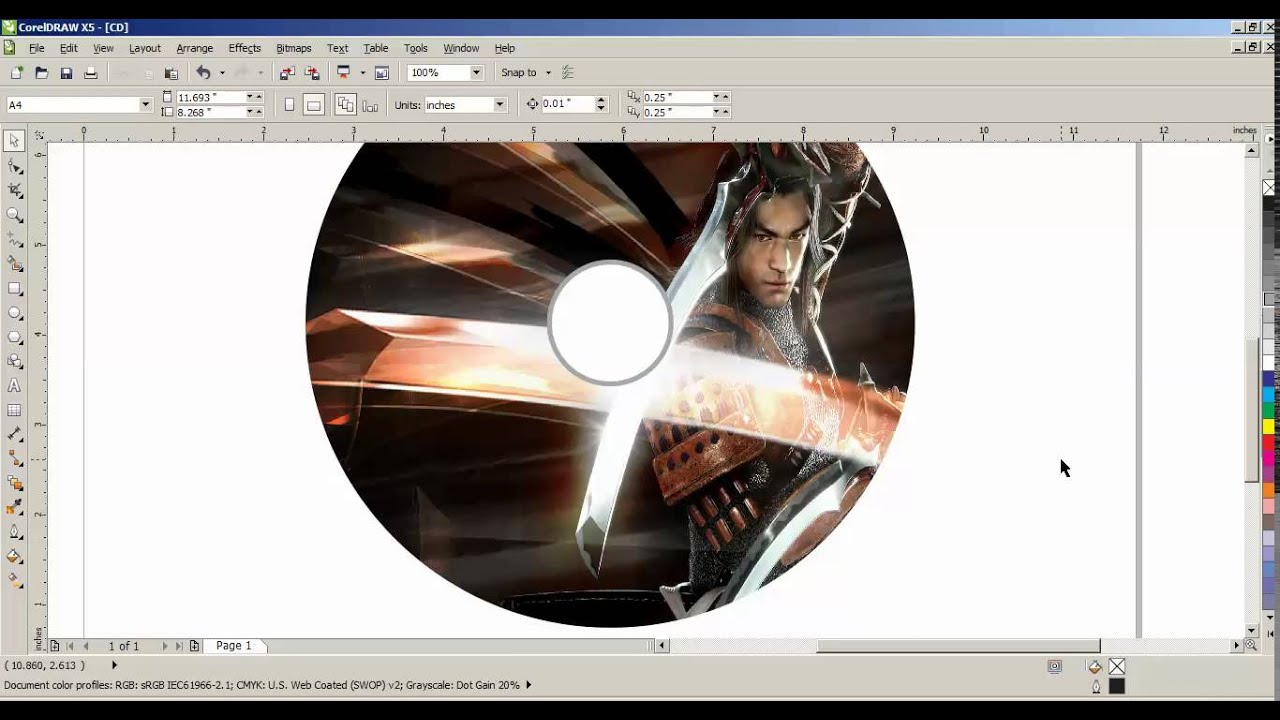The height and width of the screenshot is (720, 1280).
Task: Open the Welcome Screen
Action: [381, 73]
